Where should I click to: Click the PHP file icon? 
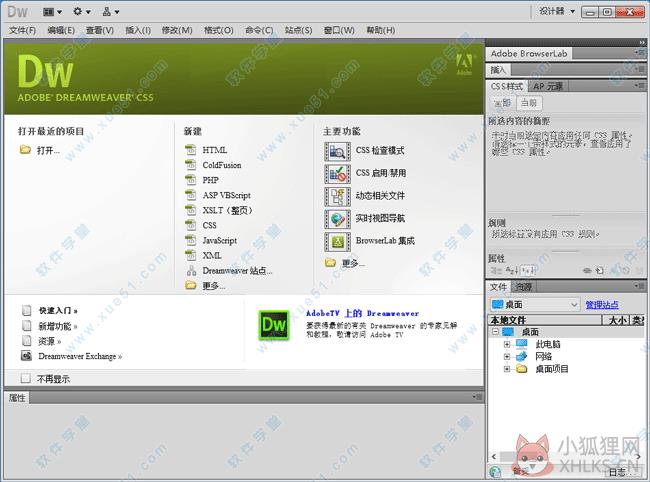190,180
